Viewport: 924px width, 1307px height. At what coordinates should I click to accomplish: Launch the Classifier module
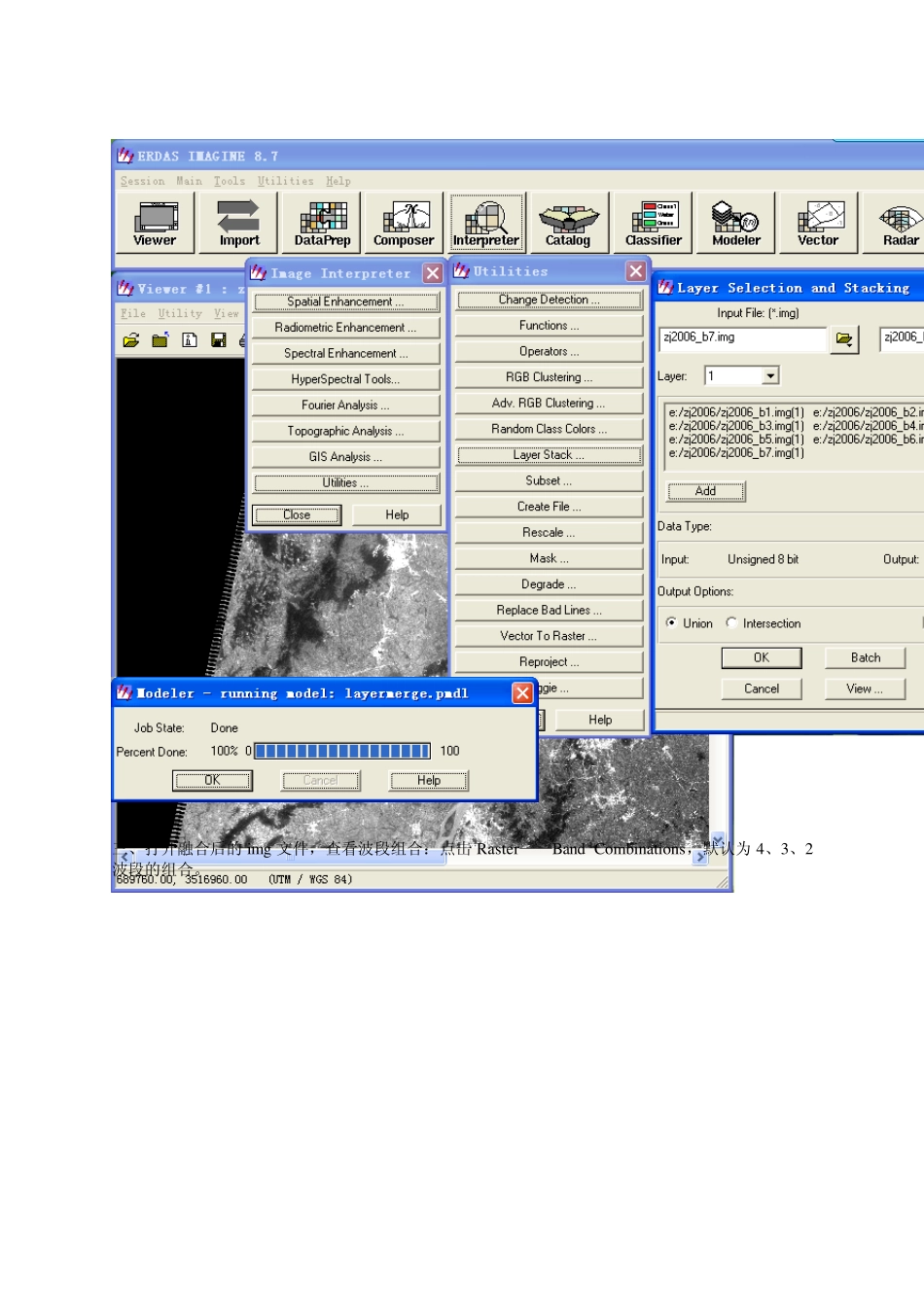[653, 223]
